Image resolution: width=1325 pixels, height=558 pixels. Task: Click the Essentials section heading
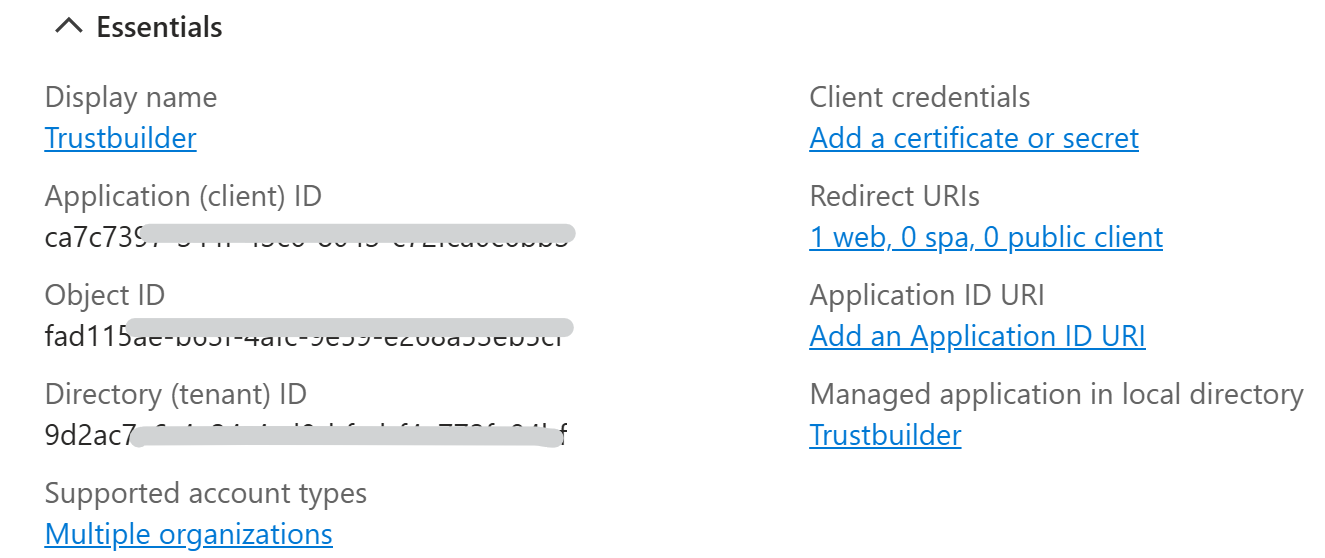[x=159, y=27]
